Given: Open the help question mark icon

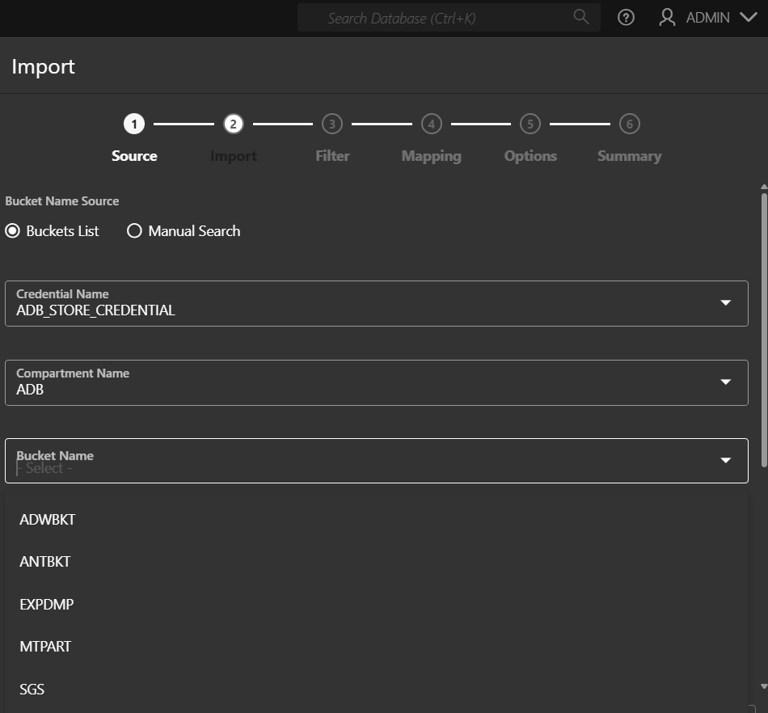Looking at the screenshot, I should pyautogui.click(x=625, y=18).
